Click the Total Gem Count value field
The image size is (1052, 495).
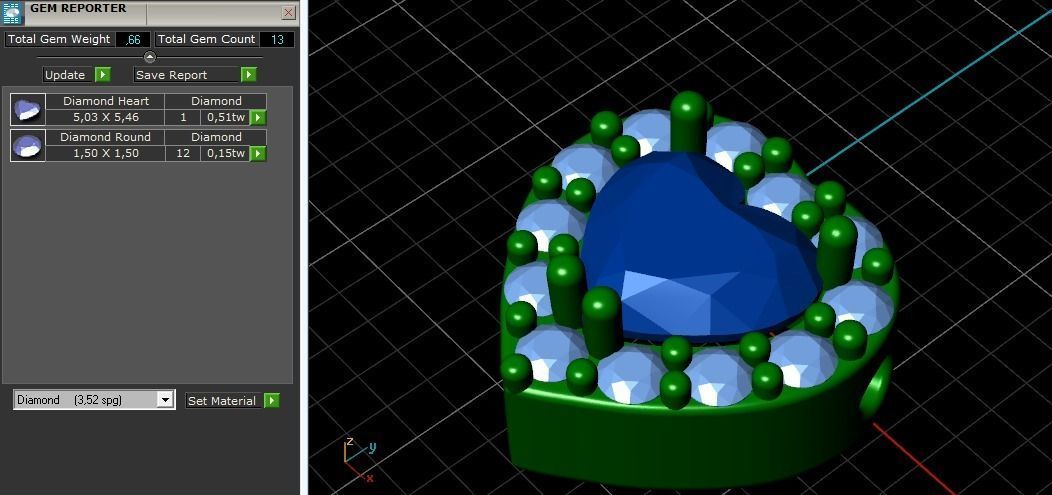pyautogui.click(x=277, y=40)
